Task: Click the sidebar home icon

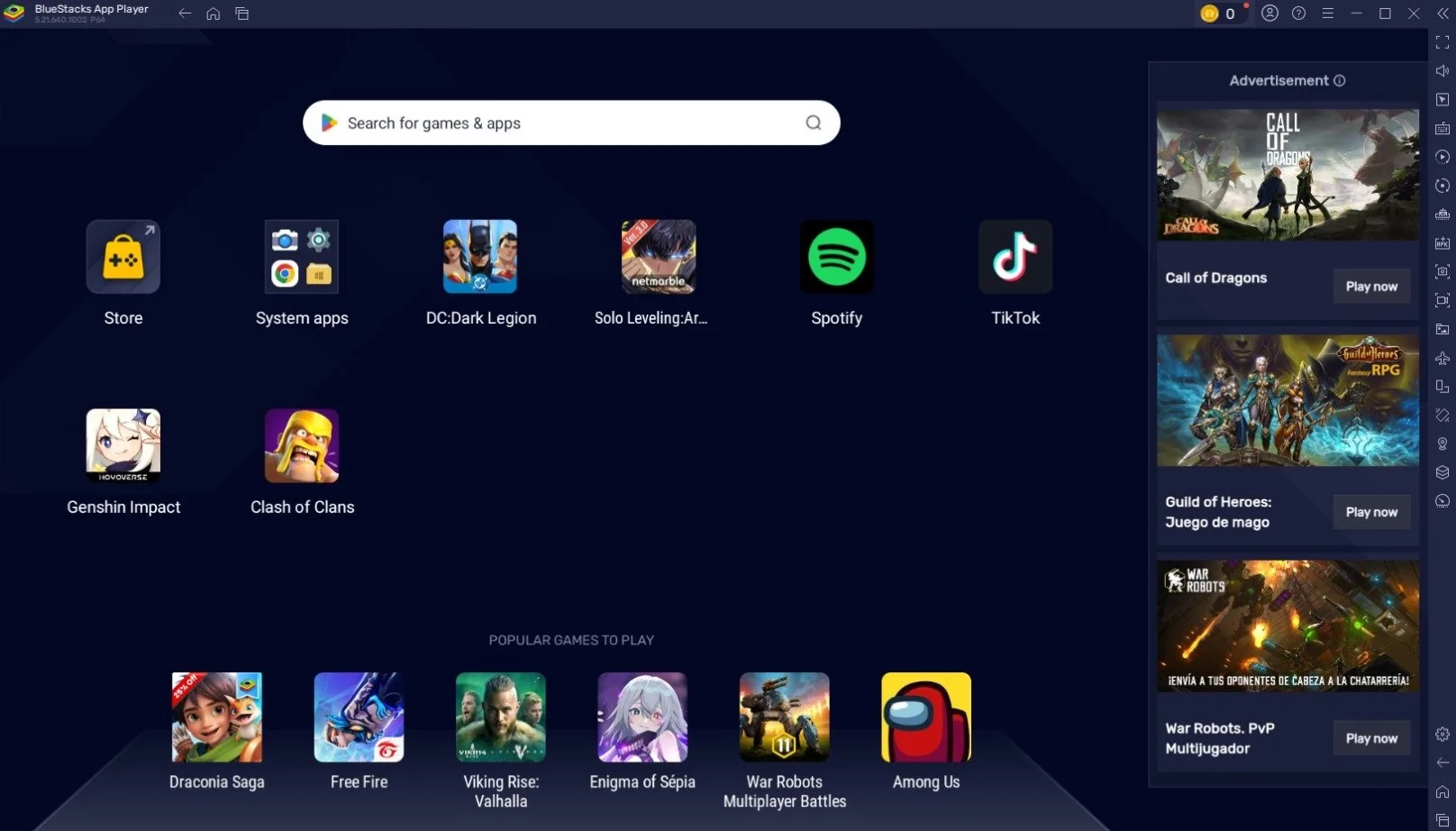Action: pyautogui.click(x=1442, y=791)
